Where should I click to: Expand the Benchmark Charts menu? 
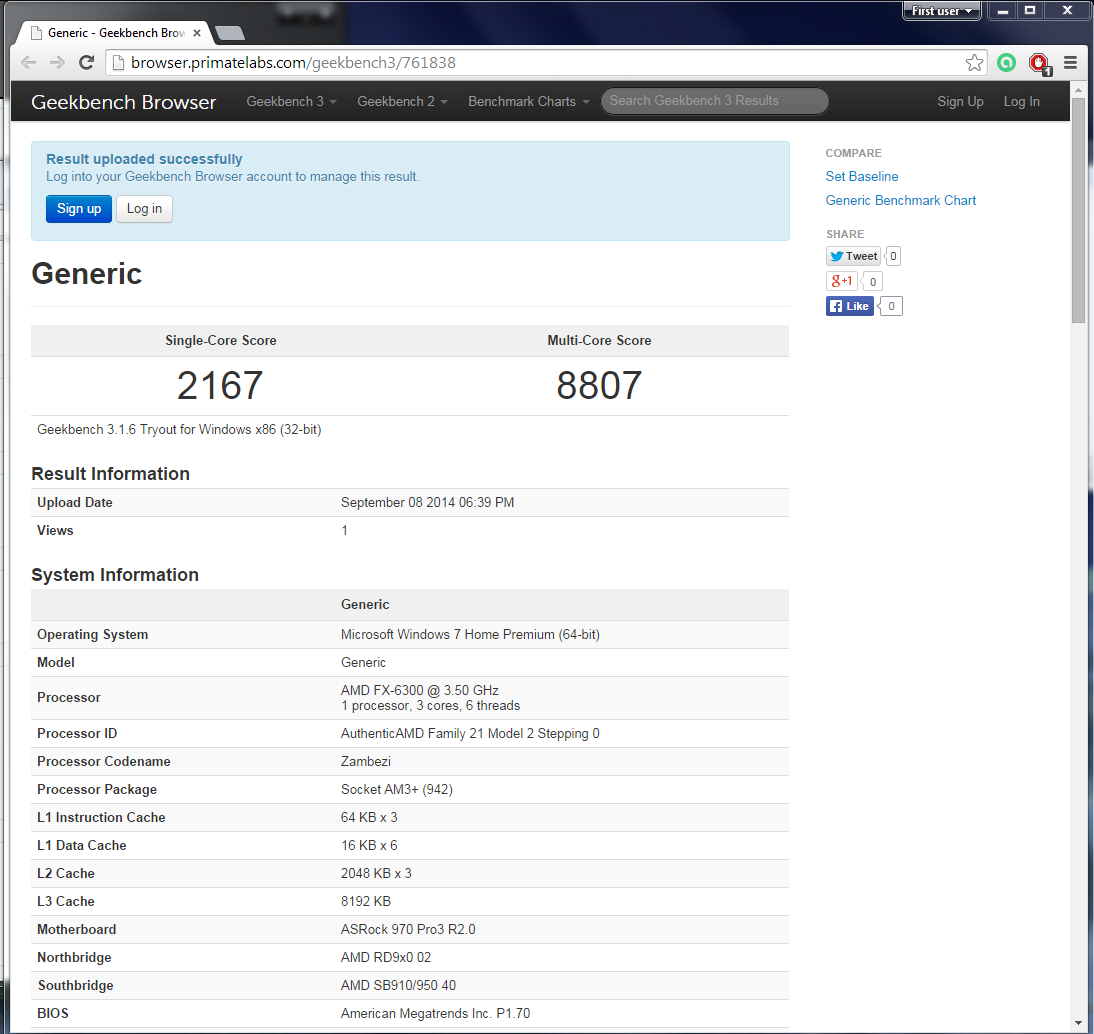(529, 102)
